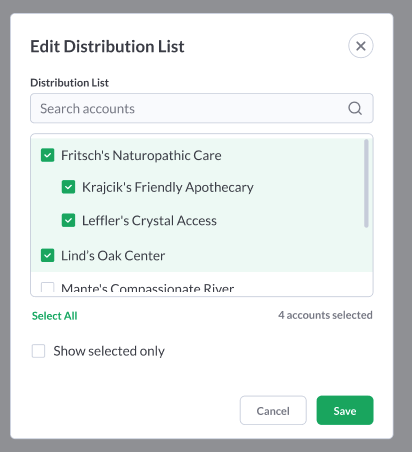
Task: Select the Fritsch's Naturopathic Care row label
Action: coord(141,155)
